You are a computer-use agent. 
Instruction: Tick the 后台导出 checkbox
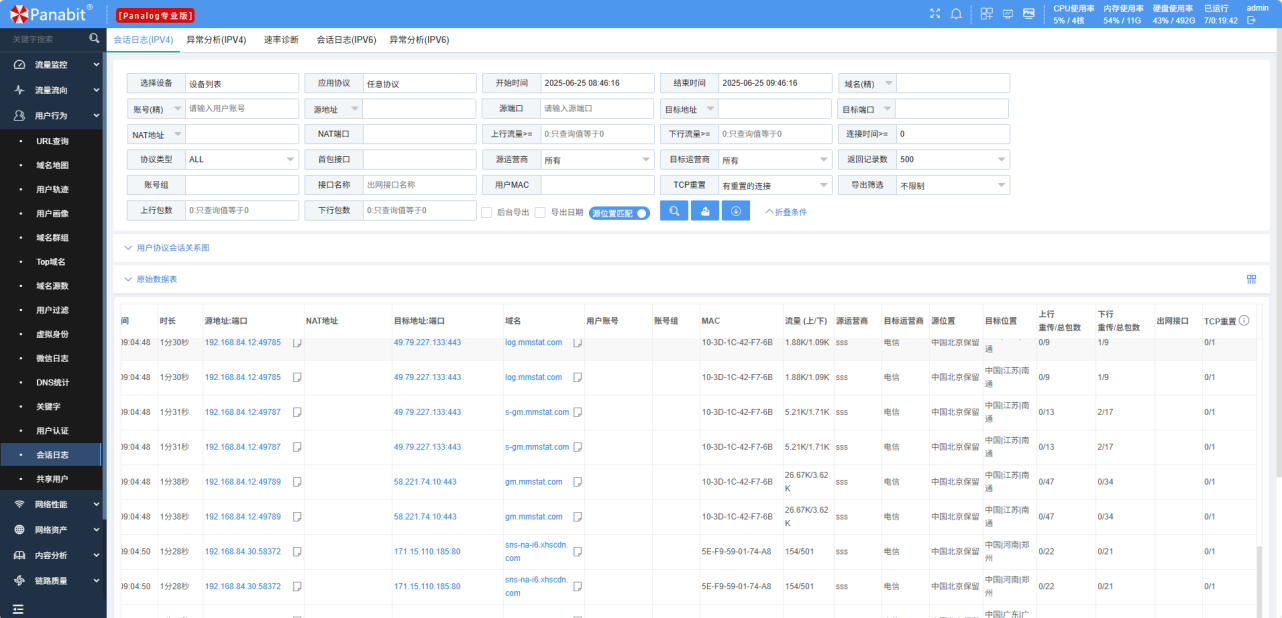point(487,212)
